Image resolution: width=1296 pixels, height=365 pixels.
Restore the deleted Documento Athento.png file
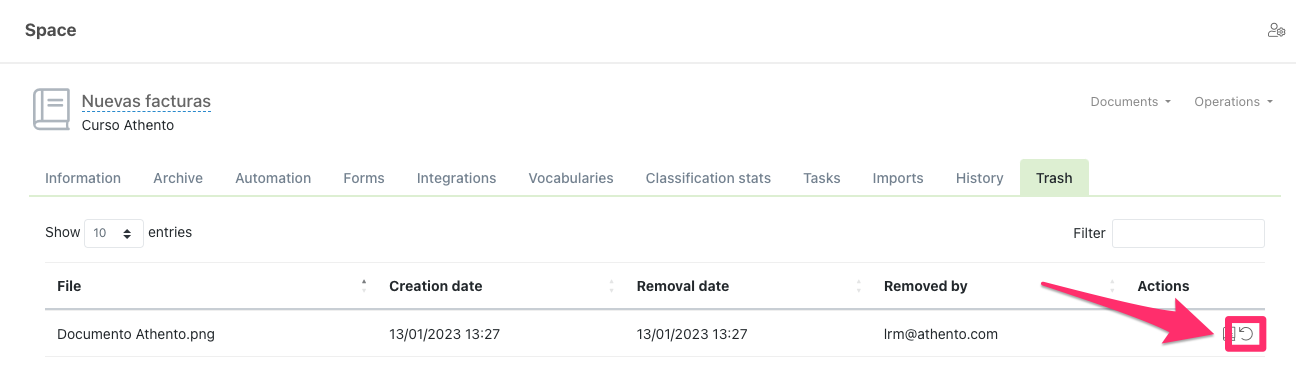tap(1247, 334)
